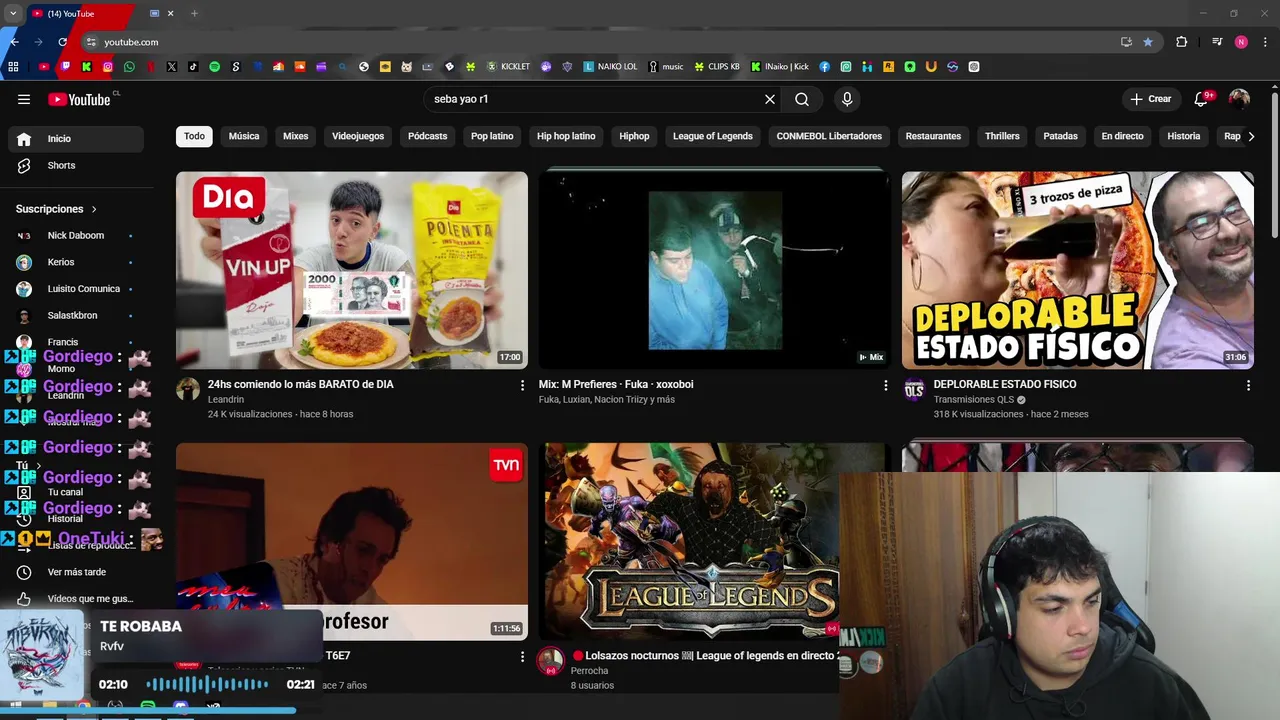Open the X (Twitter) bookmark
The width and height of the screenshot is (1280, 720).
tap(172, 67)
